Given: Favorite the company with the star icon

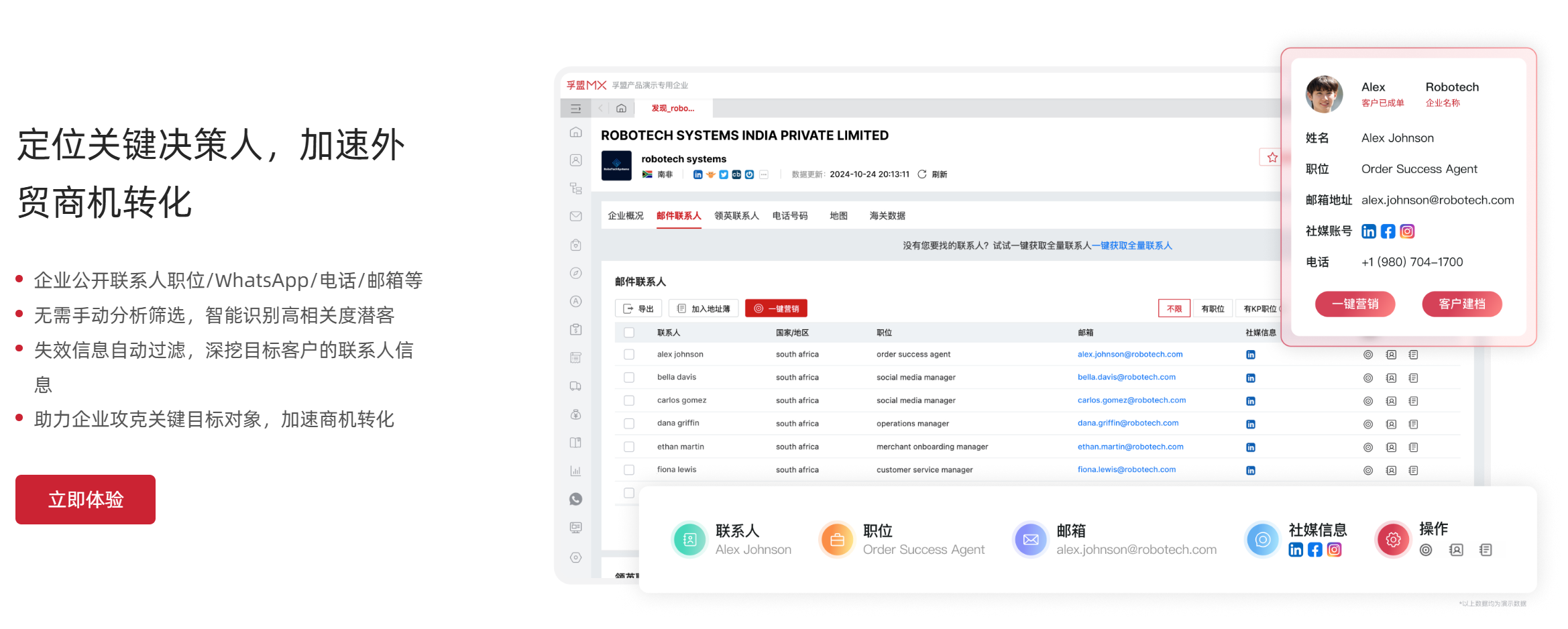Looking at the screenshot, I should (x=1272, y=158).
